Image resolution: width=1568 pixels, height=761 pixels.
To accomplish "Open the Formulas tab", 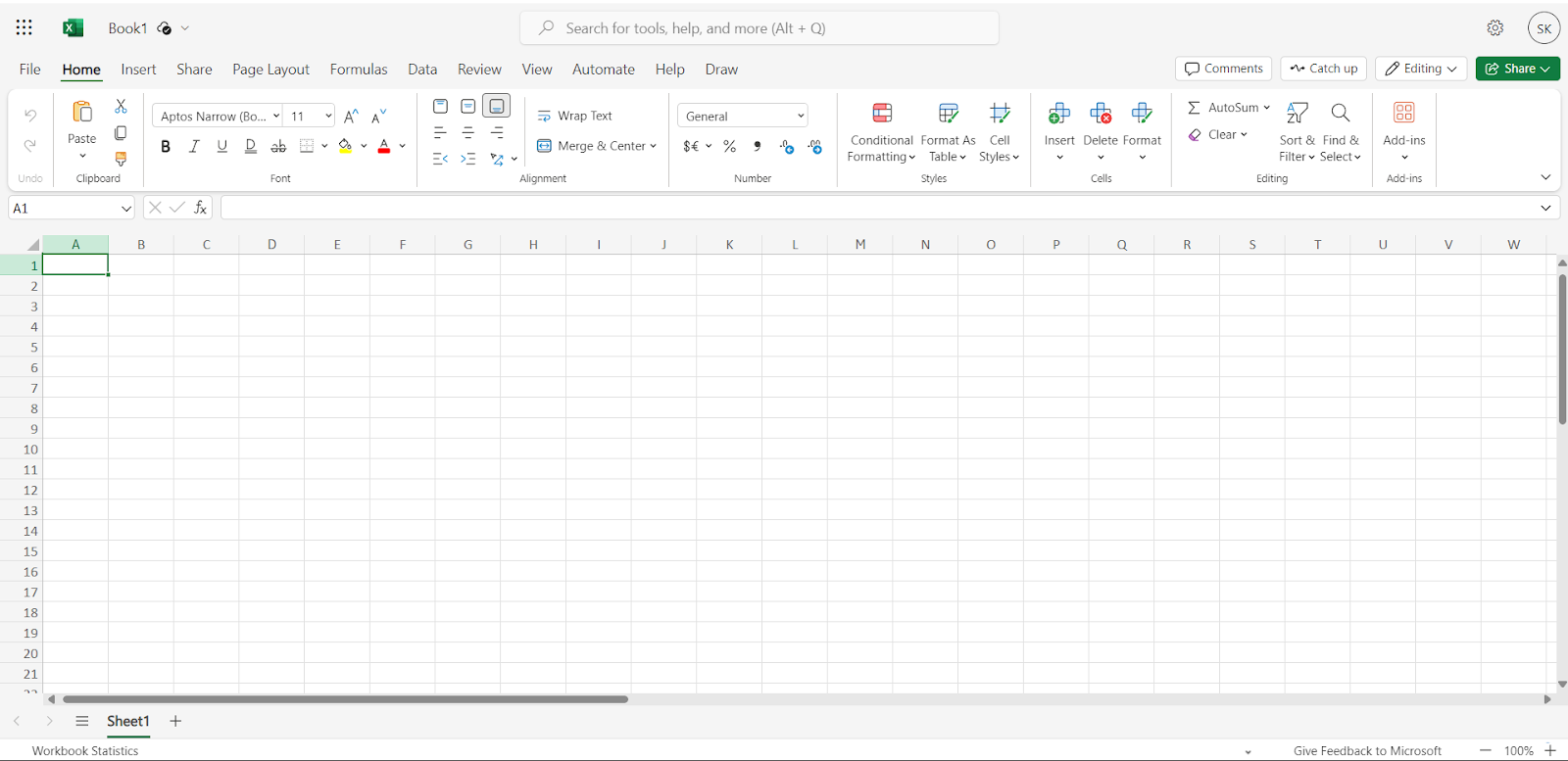I will 359,70.
